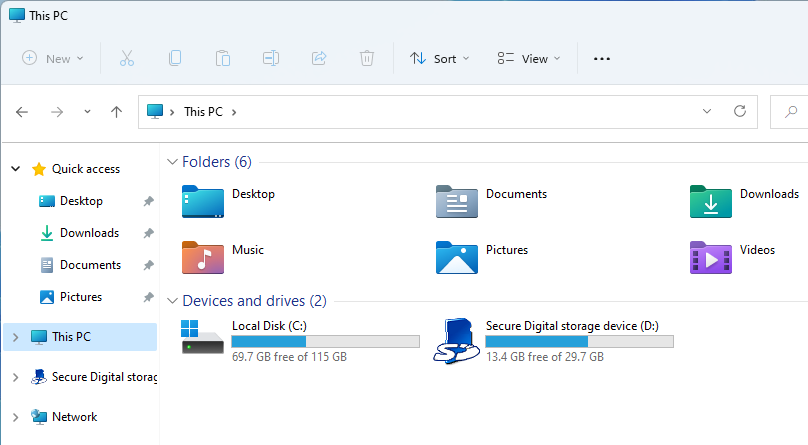Click the Cut scissors icon
Screen dimensions: 808x445
click(x=127, y=58)
